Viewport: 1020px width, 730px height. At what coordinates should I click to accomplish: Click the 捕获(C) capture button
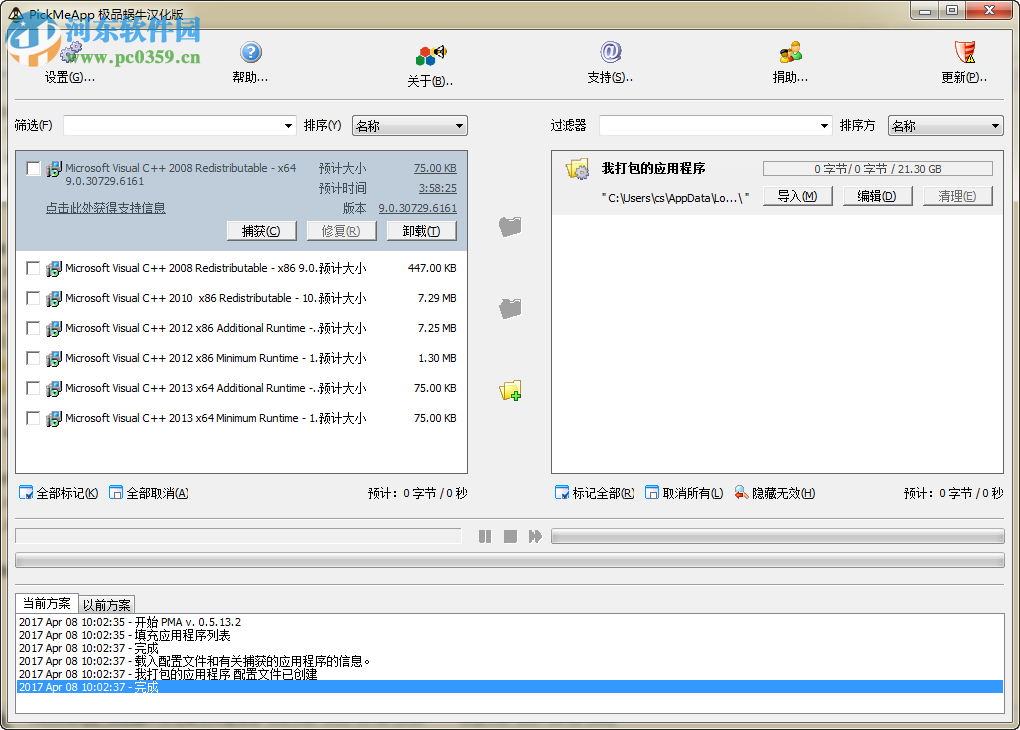point(261,230)
